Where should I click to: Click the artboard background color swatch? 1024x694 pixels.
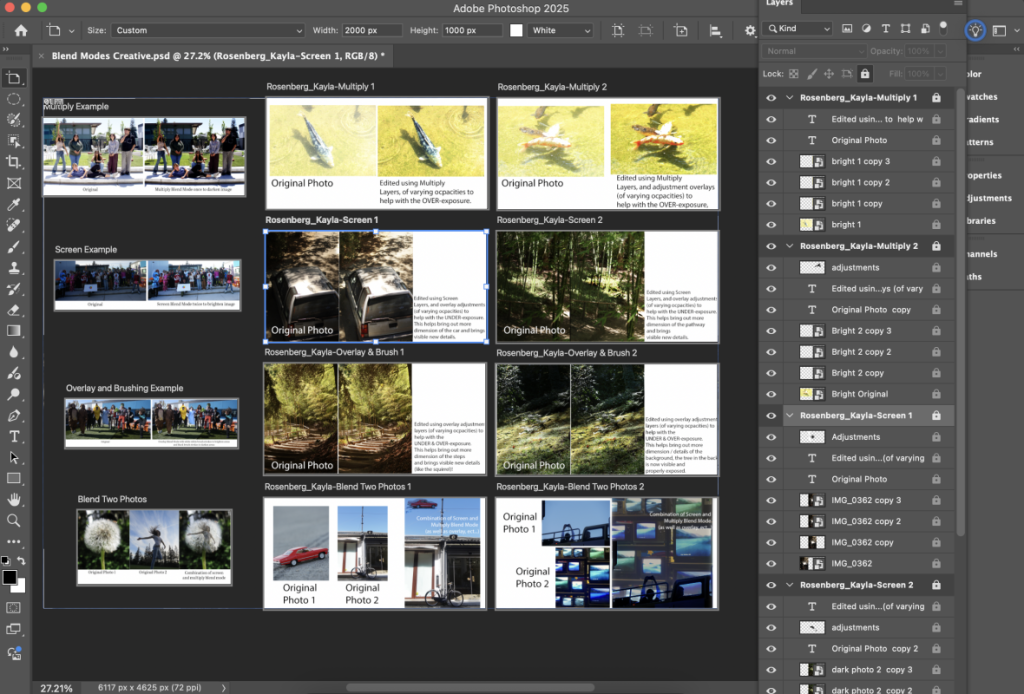516,30
